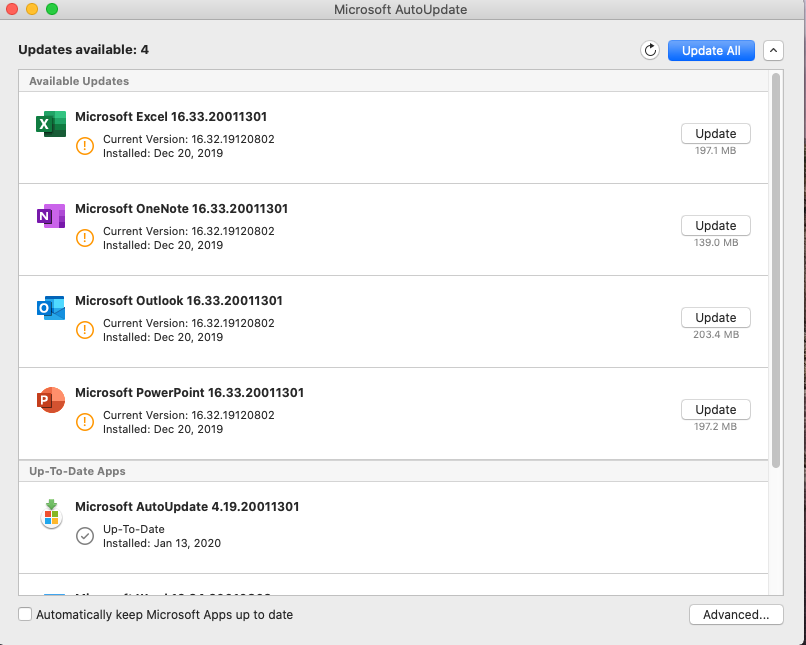Screen dimensions: 806x645
Task: Click the 'Microsoft AutoUpdate' window title
Action: point(400,10)
